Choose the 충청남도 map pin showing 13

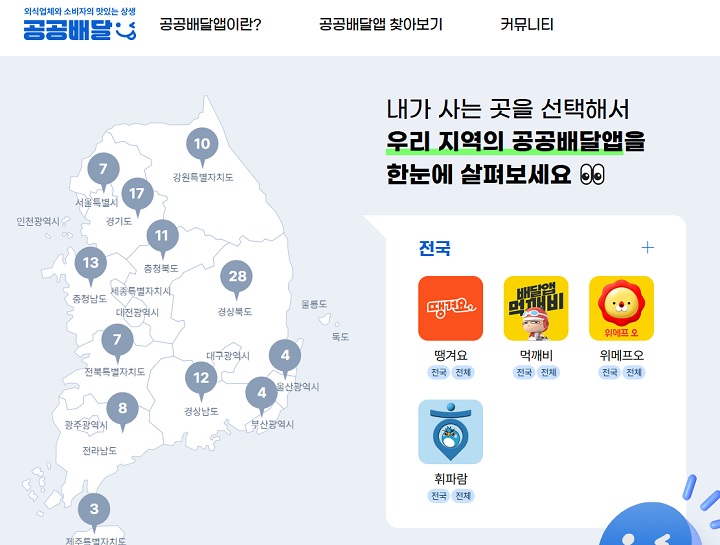point(91,265)
